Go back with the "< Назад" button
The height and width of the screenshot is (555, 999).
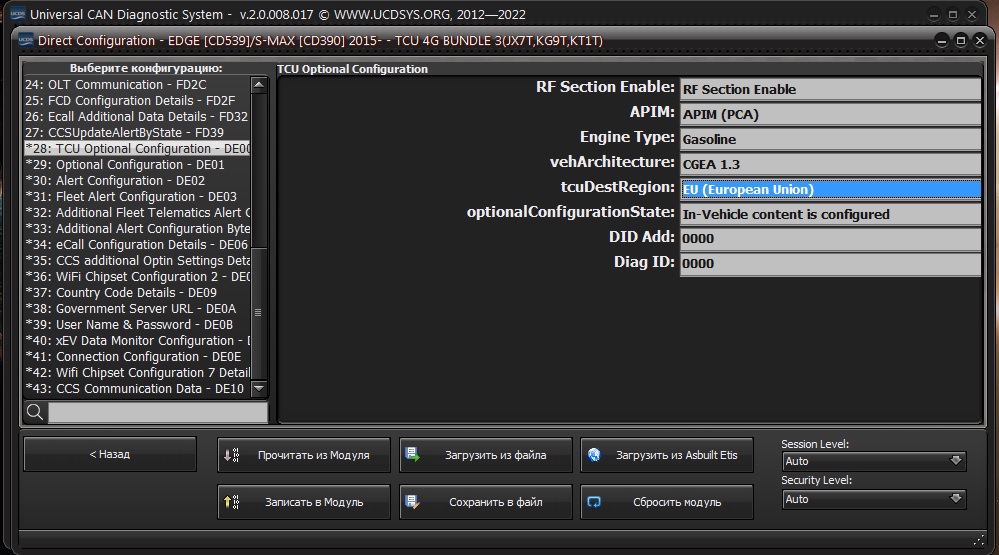110,455
